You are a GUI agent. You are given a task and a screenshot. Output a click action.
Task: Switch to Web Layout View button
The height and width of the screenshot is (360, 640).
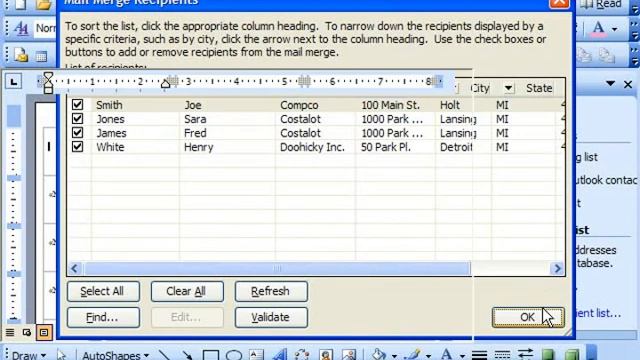click(x=27, y=333)
